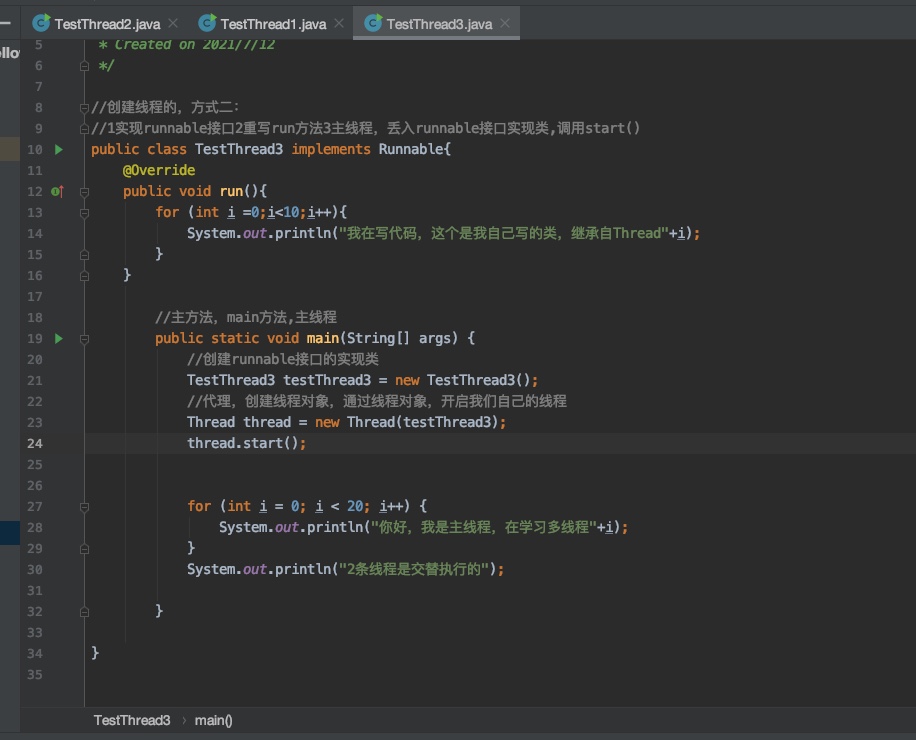Viewport: 916px width, 740px height.
Task: Collapse the for loop on line 27
Action: [x=85, y=507]
